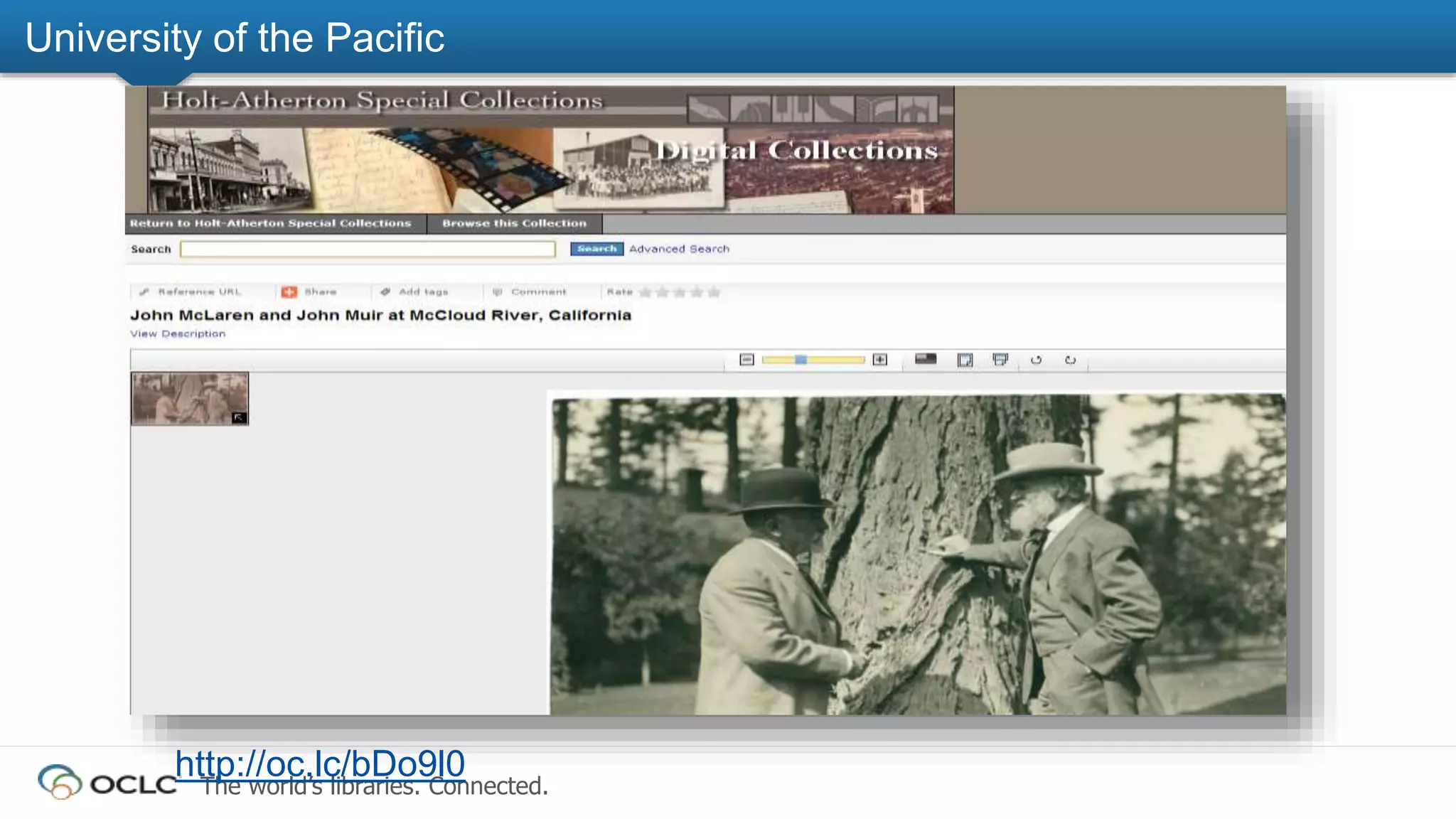Viewport: 1456px width, 819px height.
Task: Click the red Share plus icon
Action: [289, 292]
